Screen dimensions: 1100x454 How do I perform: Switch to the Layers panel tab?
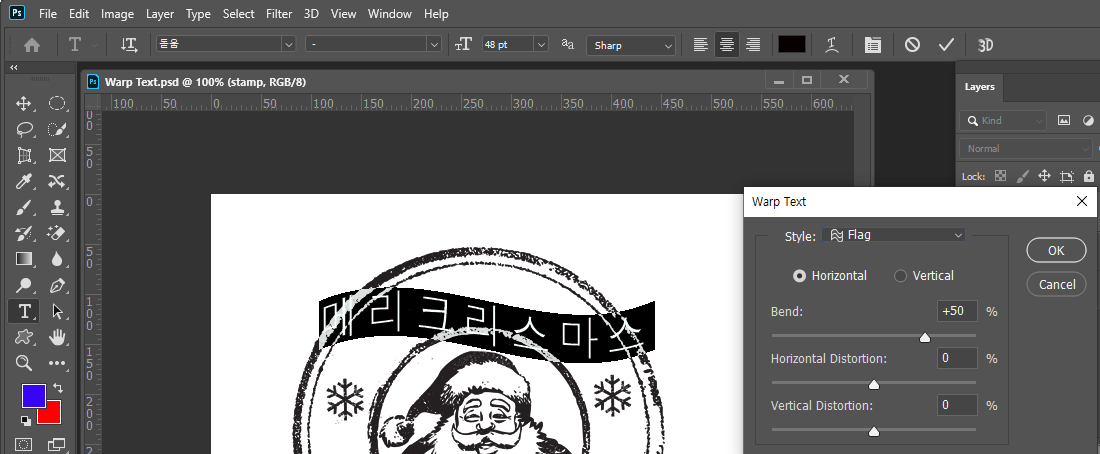coord(979,87)
